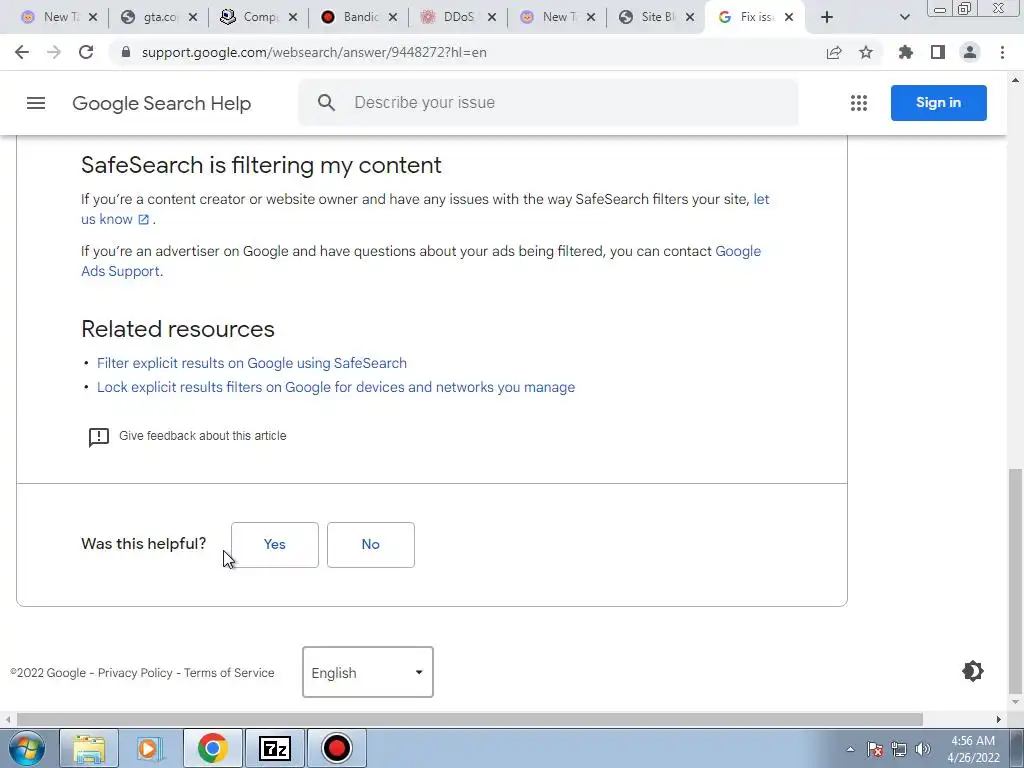Open the Windows Start menu

tap(27, 748)
